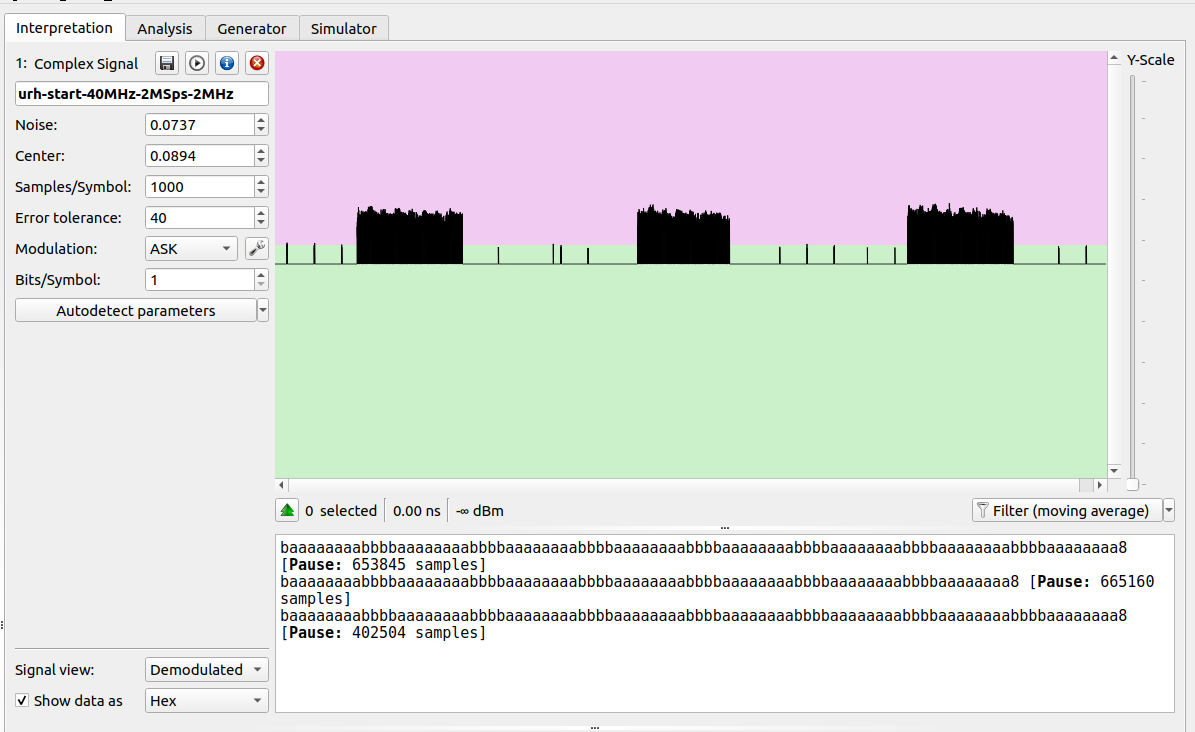Click the 0.00 ns duration readout
The width and height of the screenshot is (1195, 732).
[417, 511]
